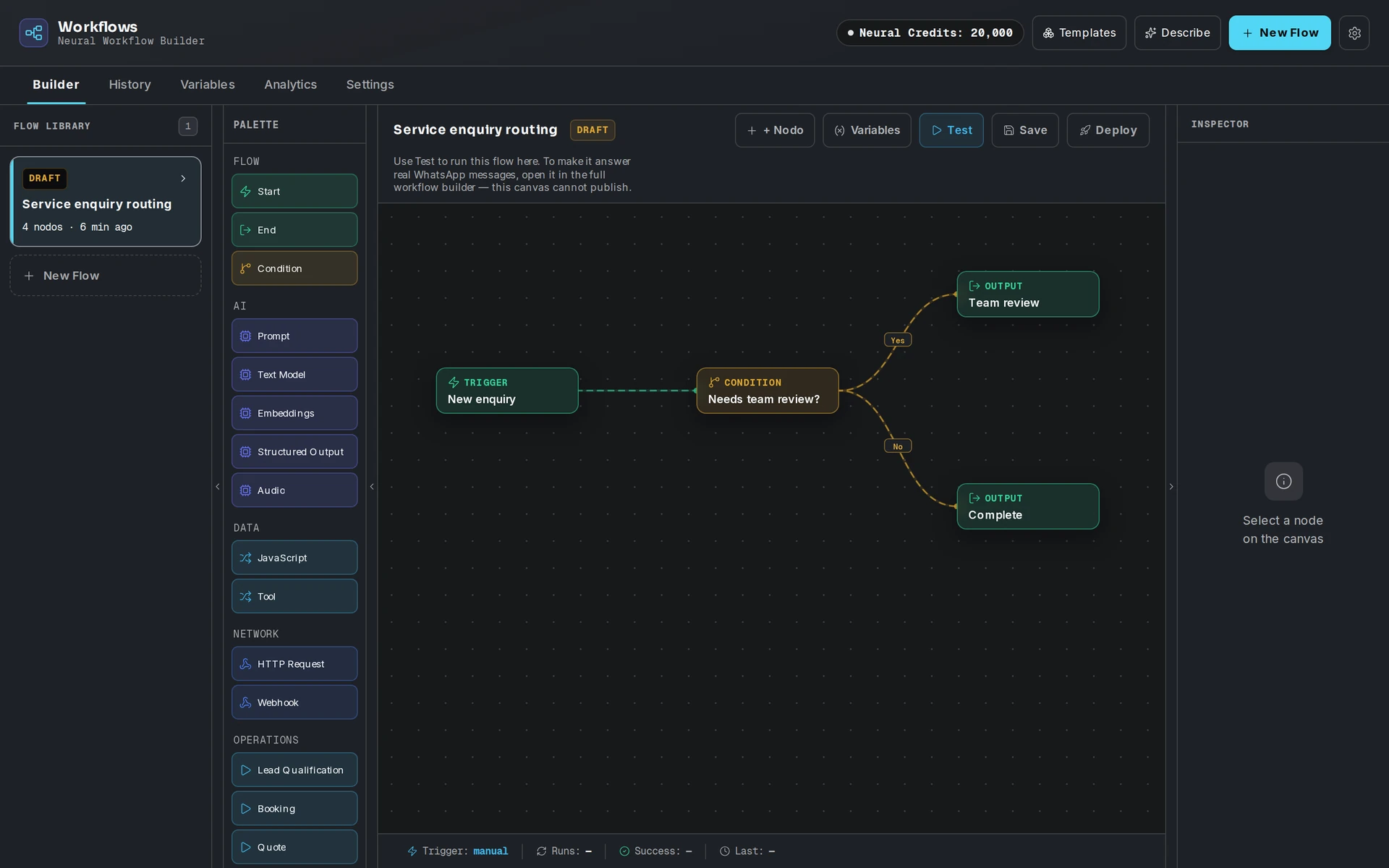Image resolution: width=1389 pixels, height=868 pixels.
Task: Expand the Service enquiry routing flow card chevron
Action: (x=183, y=178)
